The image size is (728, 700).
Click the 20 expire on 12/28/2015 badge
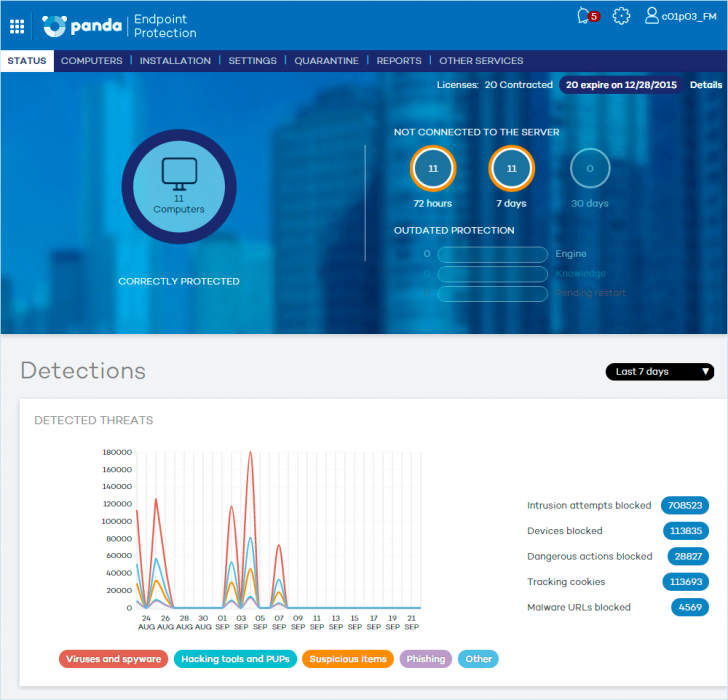[621, 85]
